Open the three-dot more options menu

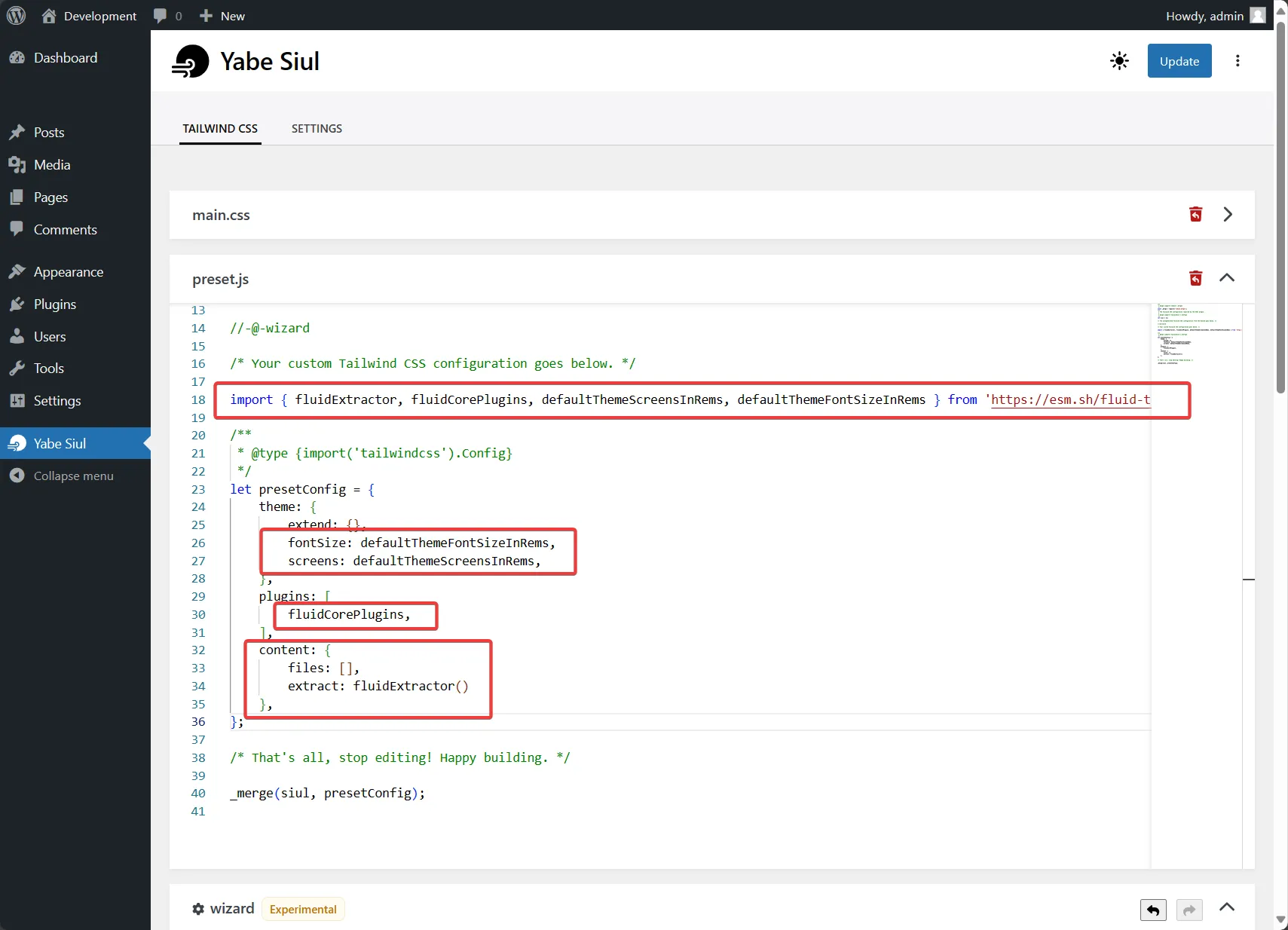(x=1238, y=61)
